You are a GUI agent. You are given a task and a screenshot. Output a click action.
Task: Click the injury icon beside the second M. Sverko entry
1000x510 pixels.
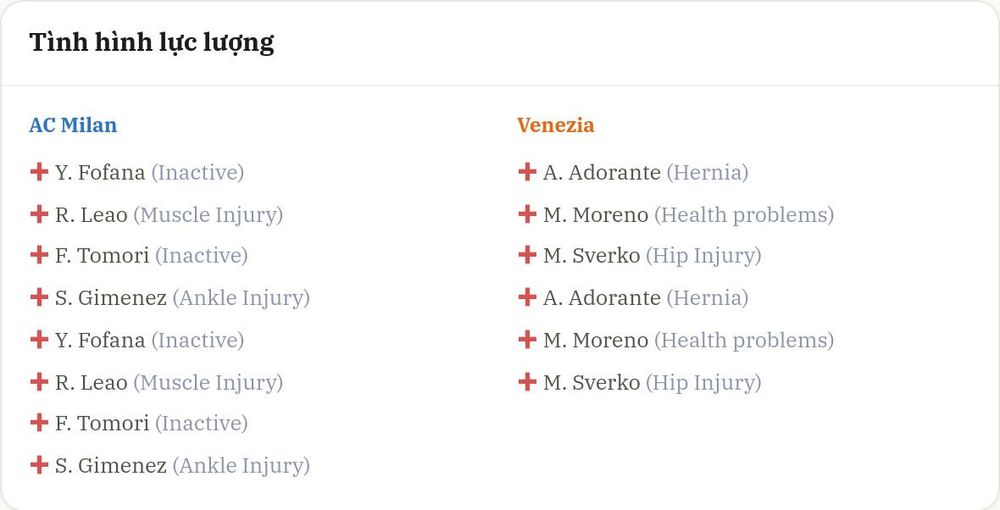(x=527, y=381)
